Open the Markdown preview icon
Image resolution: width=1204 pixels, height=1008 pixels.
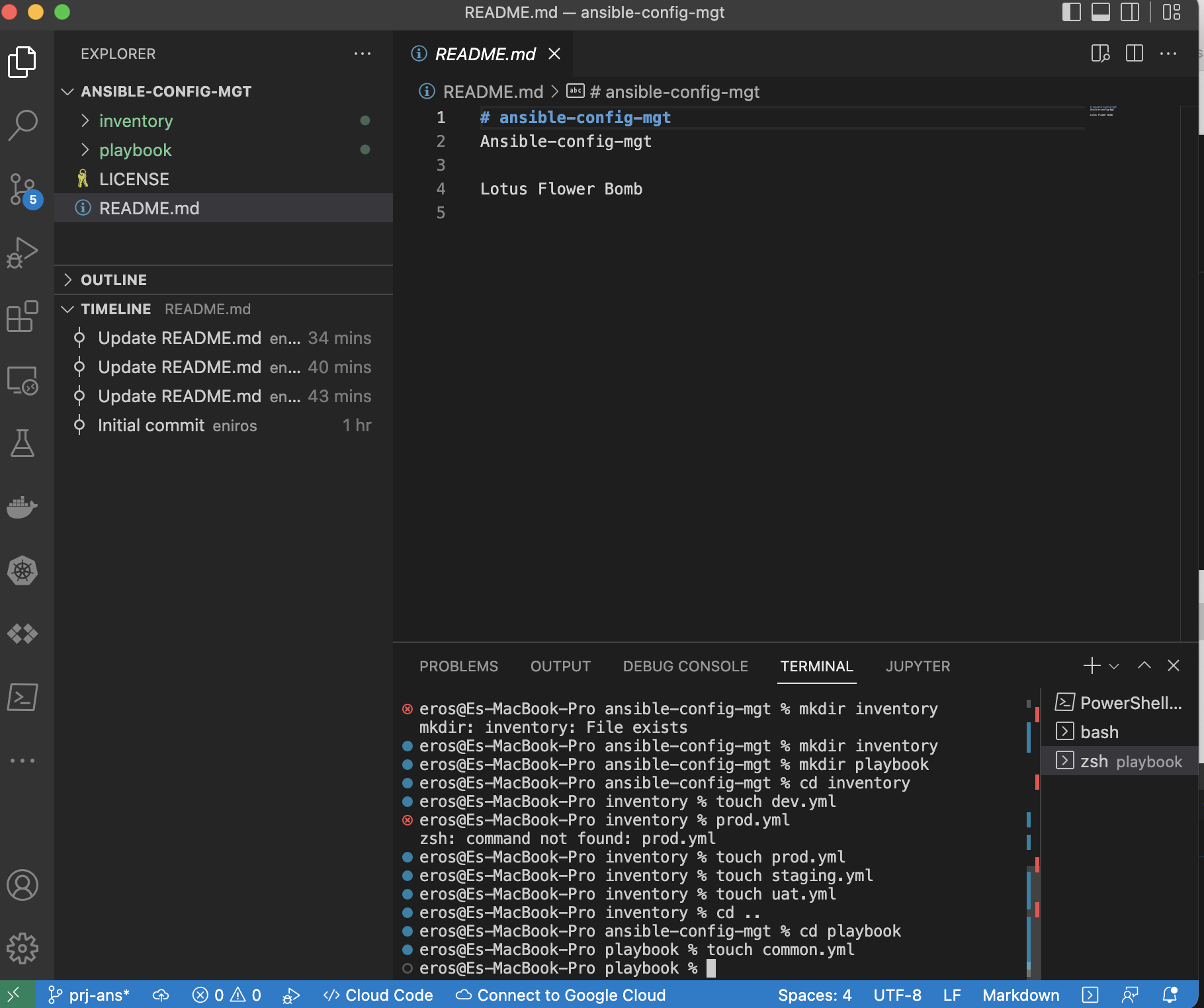point(1100,54)
